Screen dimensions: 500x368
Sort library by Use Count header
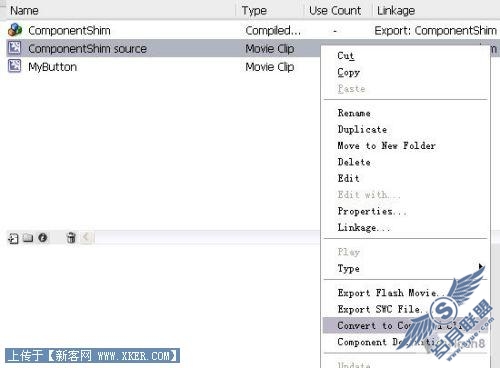tap(335, 10)
